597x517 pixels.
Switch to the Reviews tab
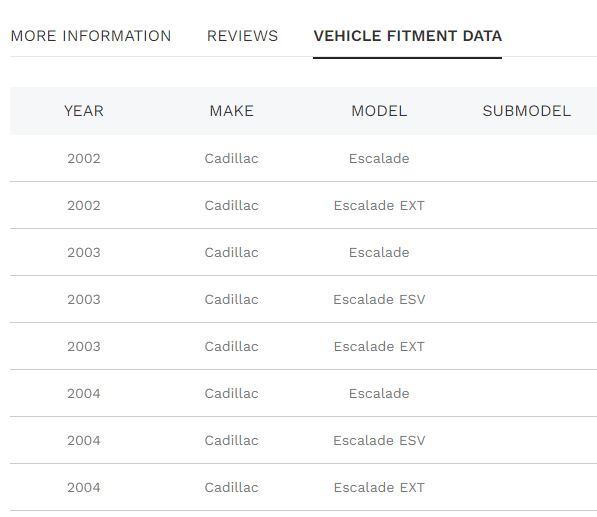(242, 36)
